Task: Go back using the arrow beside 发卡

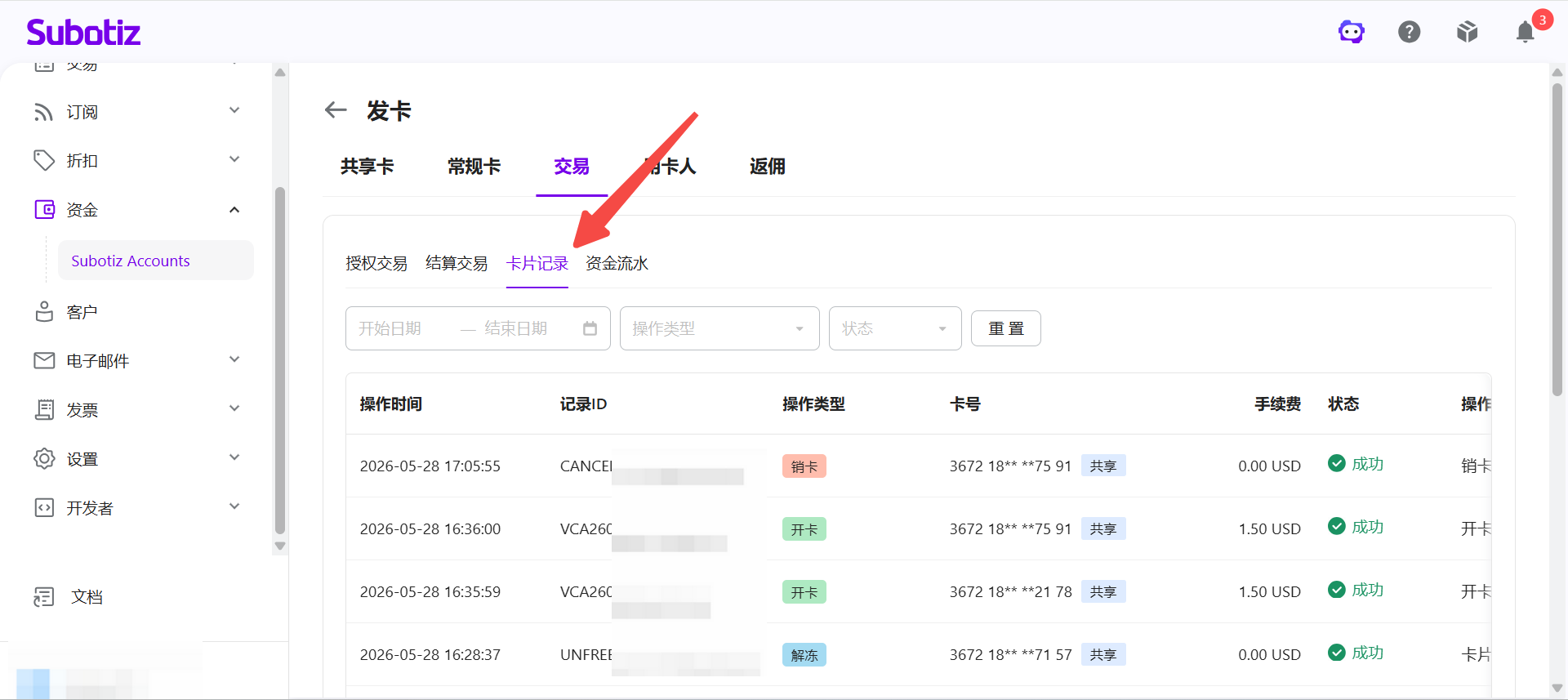Action: coord(336,109)
